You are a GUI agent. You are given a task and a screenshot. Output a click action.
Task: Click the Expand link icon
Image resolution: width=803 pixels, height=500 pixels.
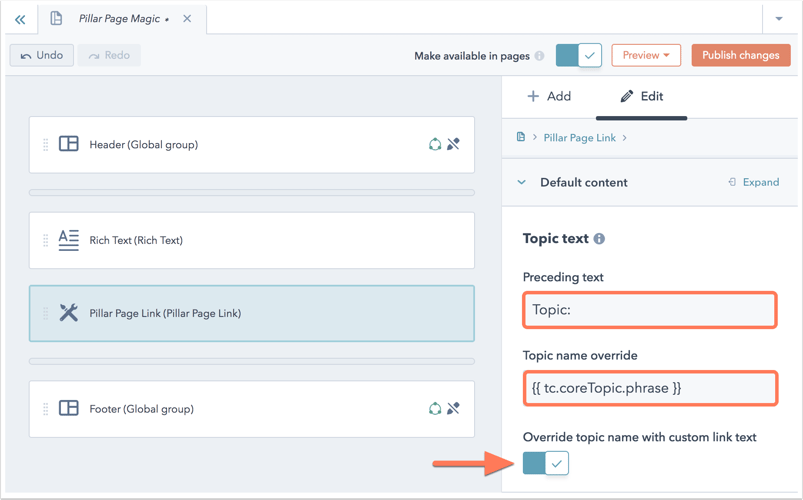[x=732, y=182]
